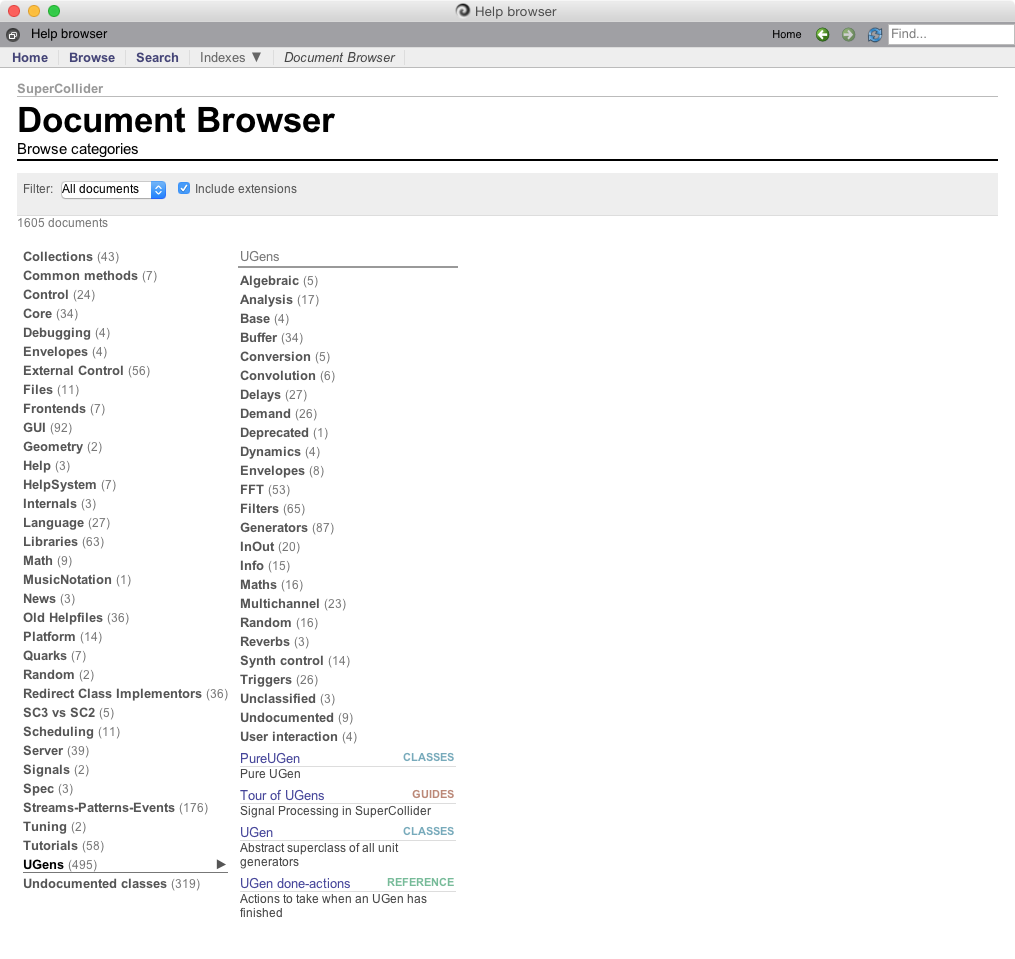Select the Buffer UGens subcategory
The width and height of the screenshot is (1015, 959).
pos(271,337)
